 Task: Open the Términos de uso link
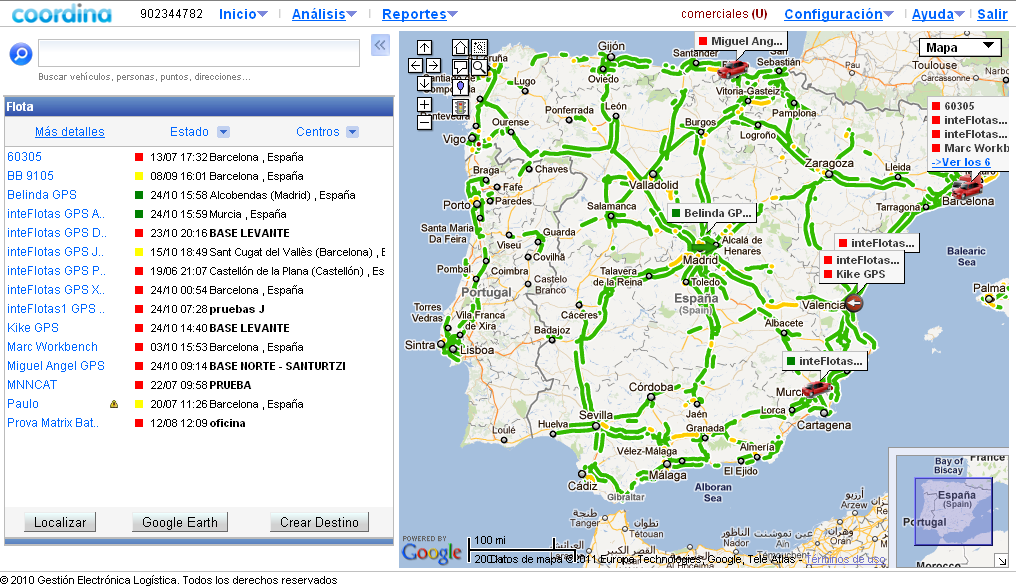[x=845, y=559]
